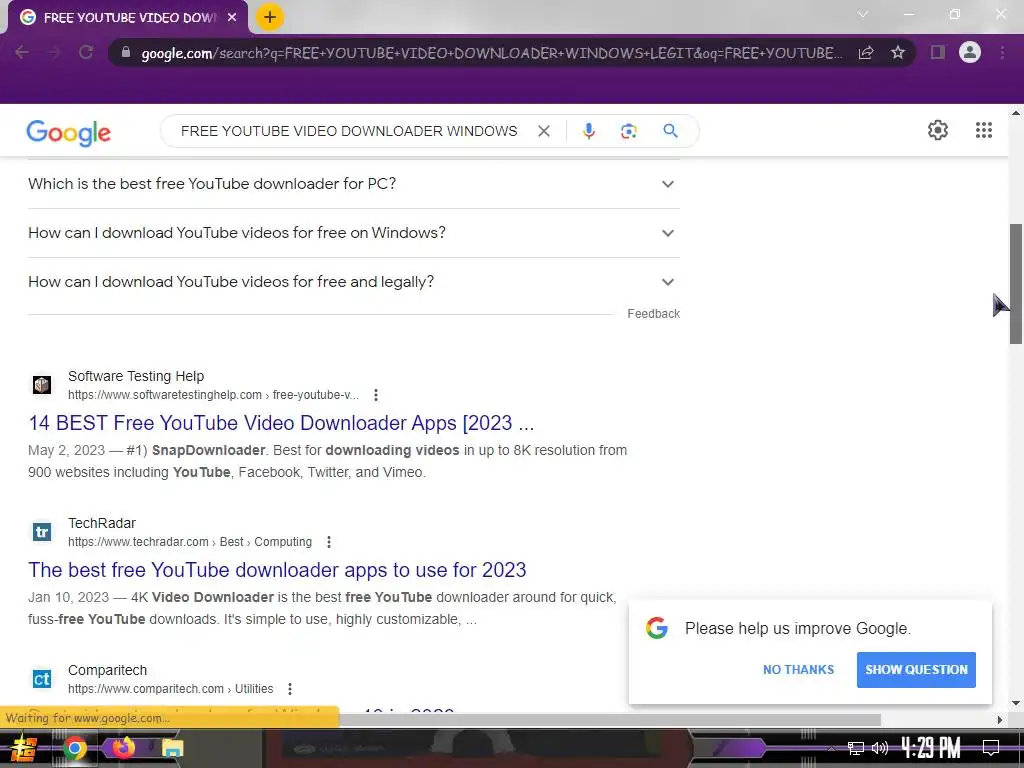Image resolution: width=1024 pixels, height=768 pixels.
Task: Close the FREE YOUTUBE VIDEO DOWNLOADER tab
Action: pyautogui.click(x=232, y=18)
